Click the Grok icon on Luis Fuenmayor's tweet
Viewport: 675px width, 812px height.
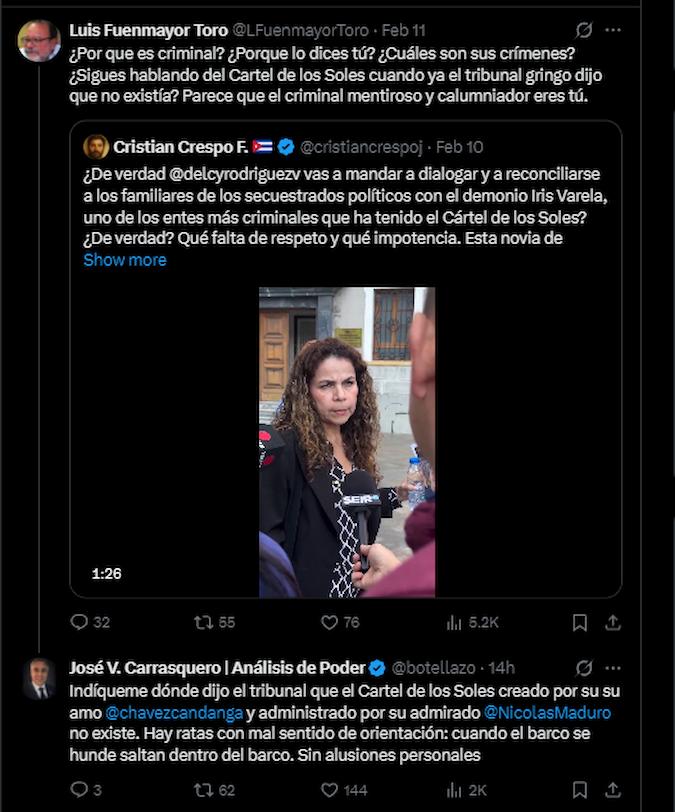584,30
